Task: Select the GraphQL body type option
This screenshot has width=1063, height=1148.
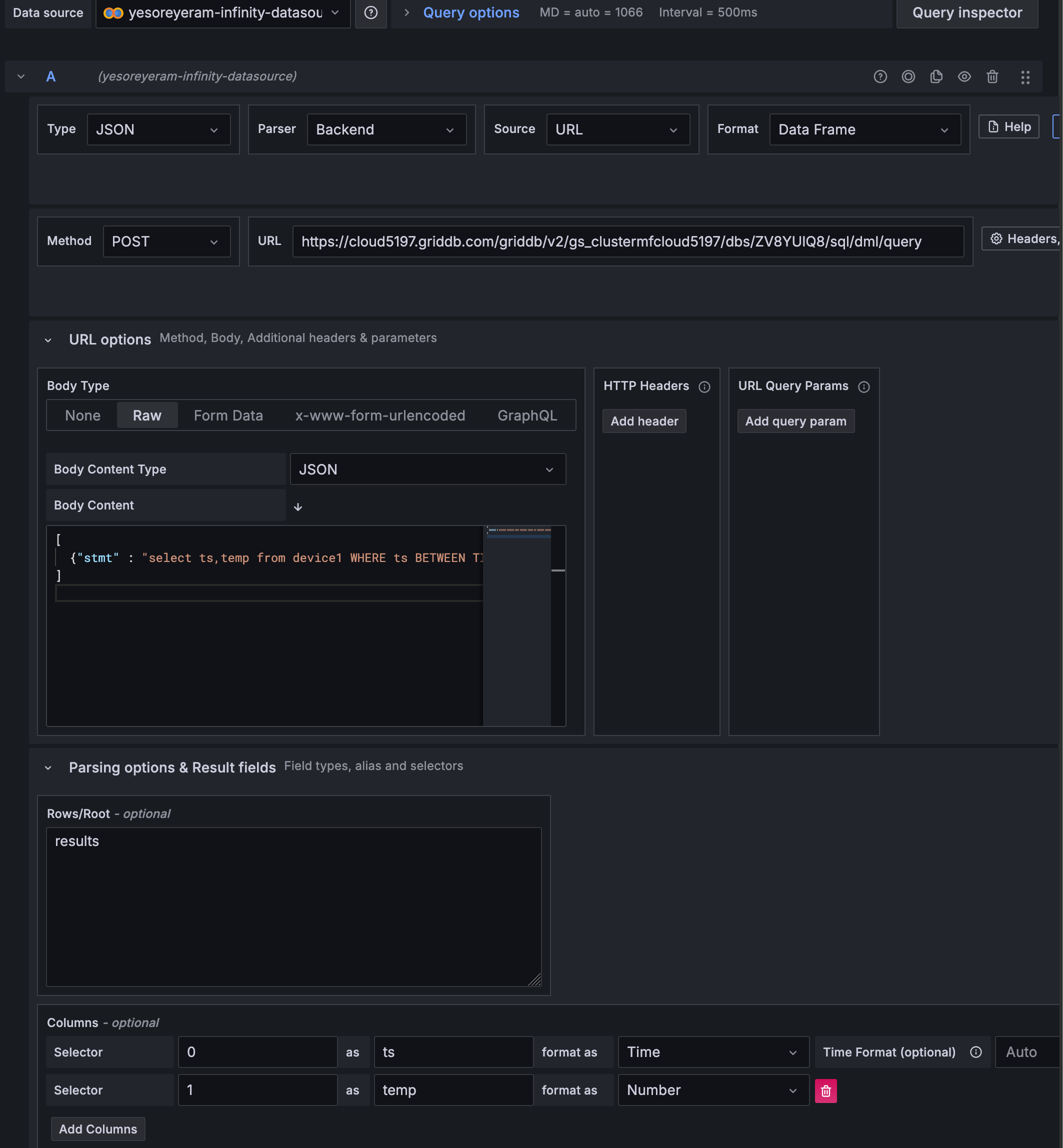Action: coord(527,415)
